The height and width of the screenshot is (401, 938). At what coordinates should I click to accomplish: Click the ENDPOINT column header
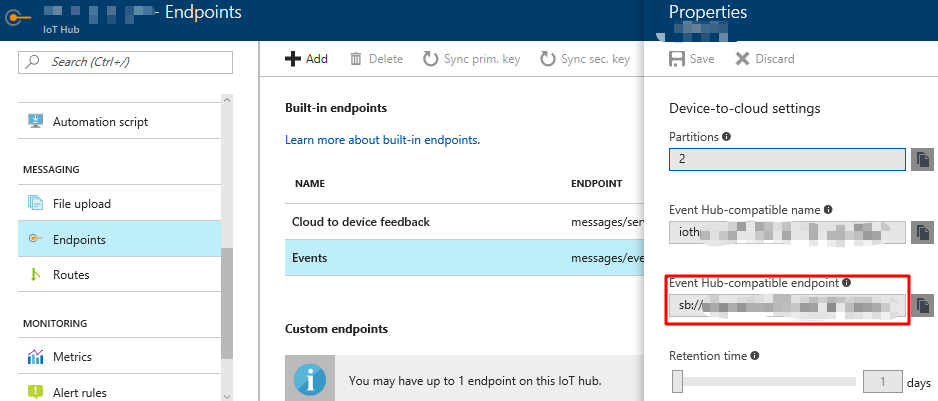[x=596, y=184]
